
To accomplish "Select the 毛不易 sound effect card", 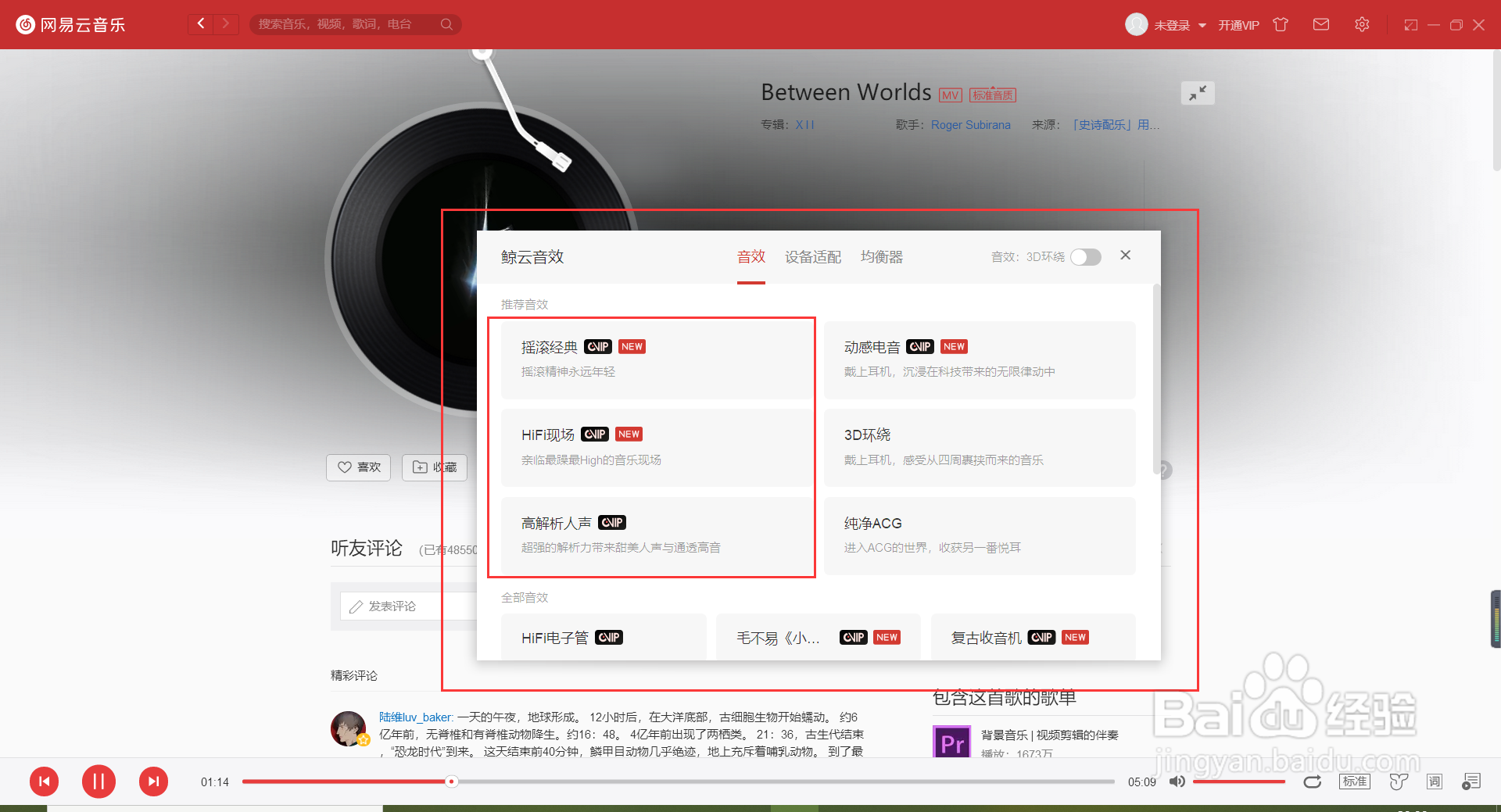I will click(819, 637).
